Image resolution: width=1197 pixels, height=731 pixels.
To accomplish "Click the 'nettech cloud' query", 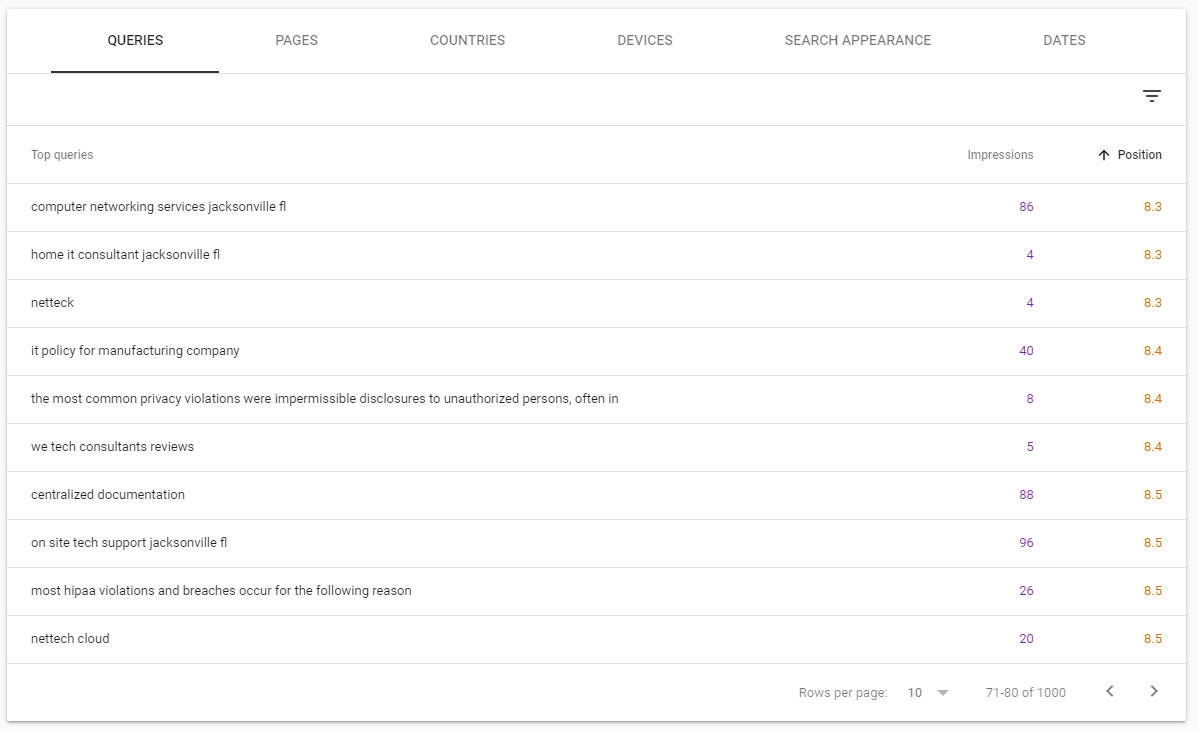I will point(70,639).
